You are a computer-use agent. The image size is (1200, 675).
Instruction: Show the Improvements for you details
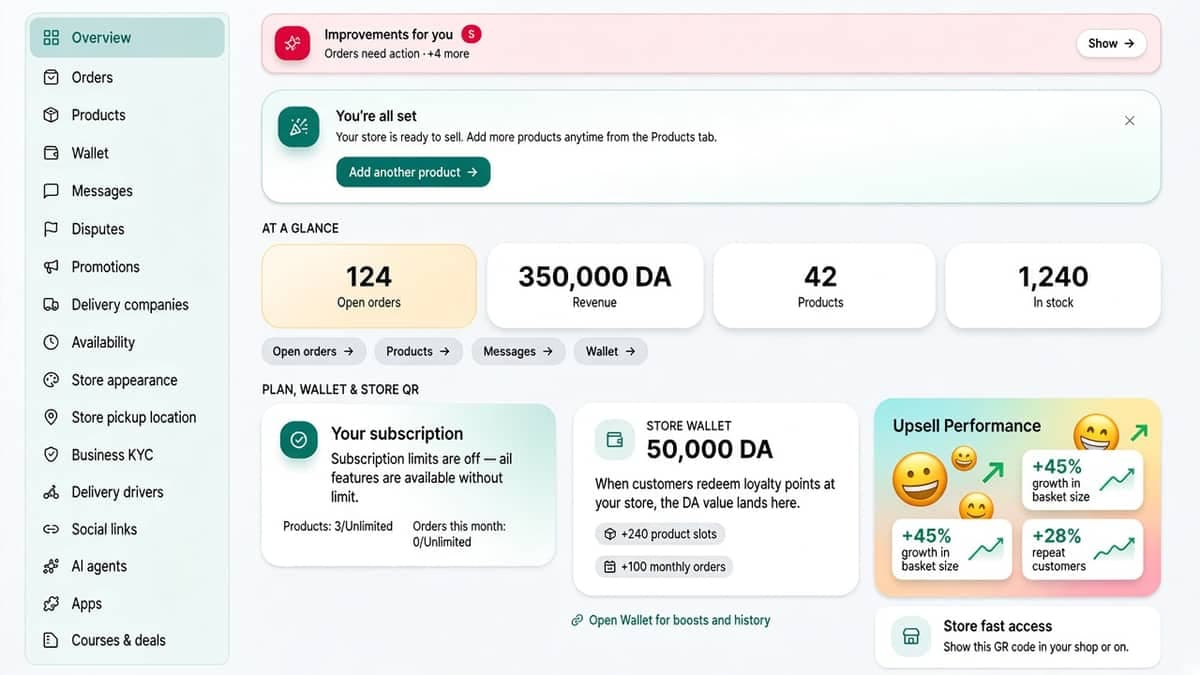point(1111,43)
